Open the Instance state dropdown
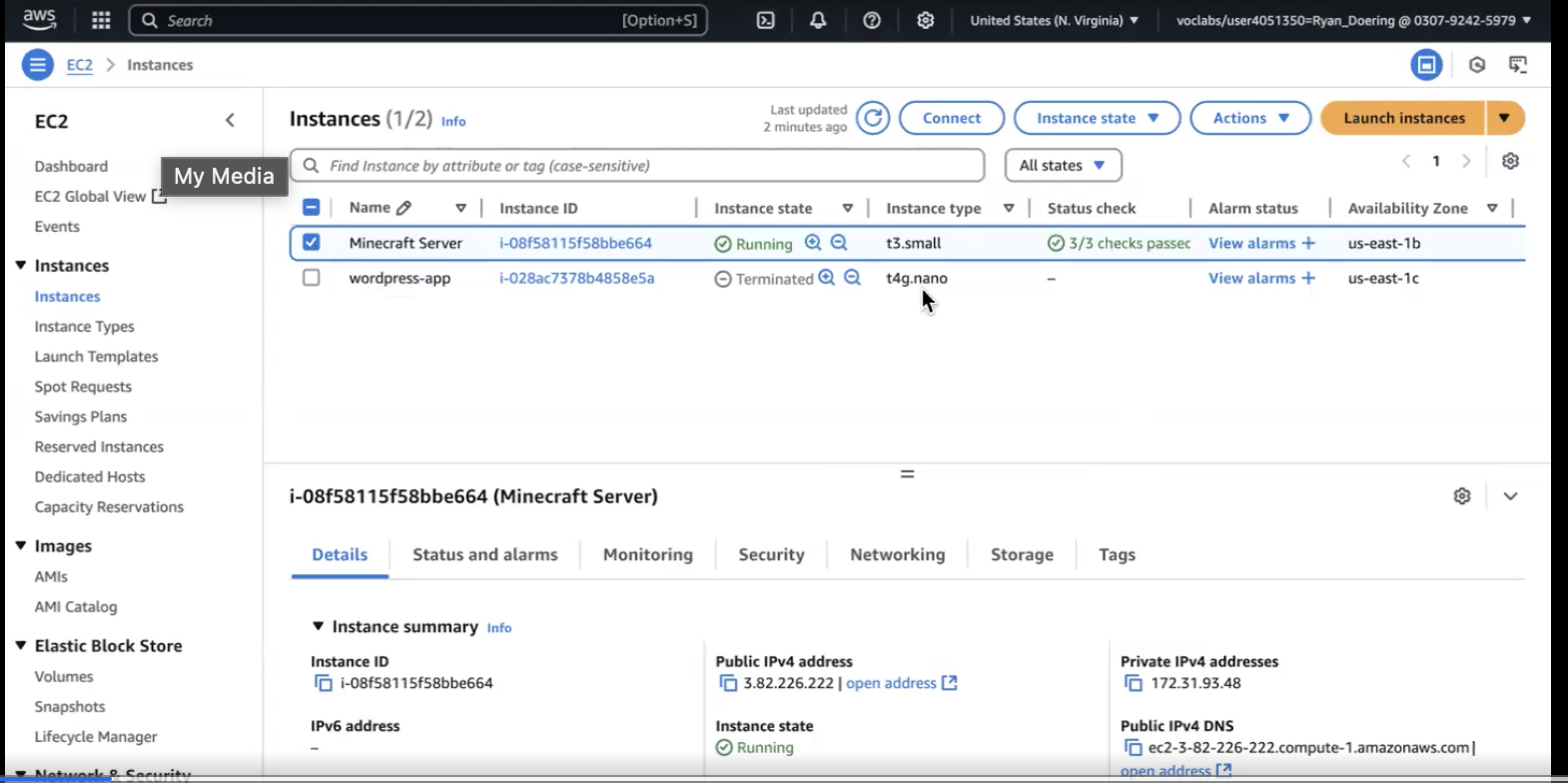 tap(1097, 118)
